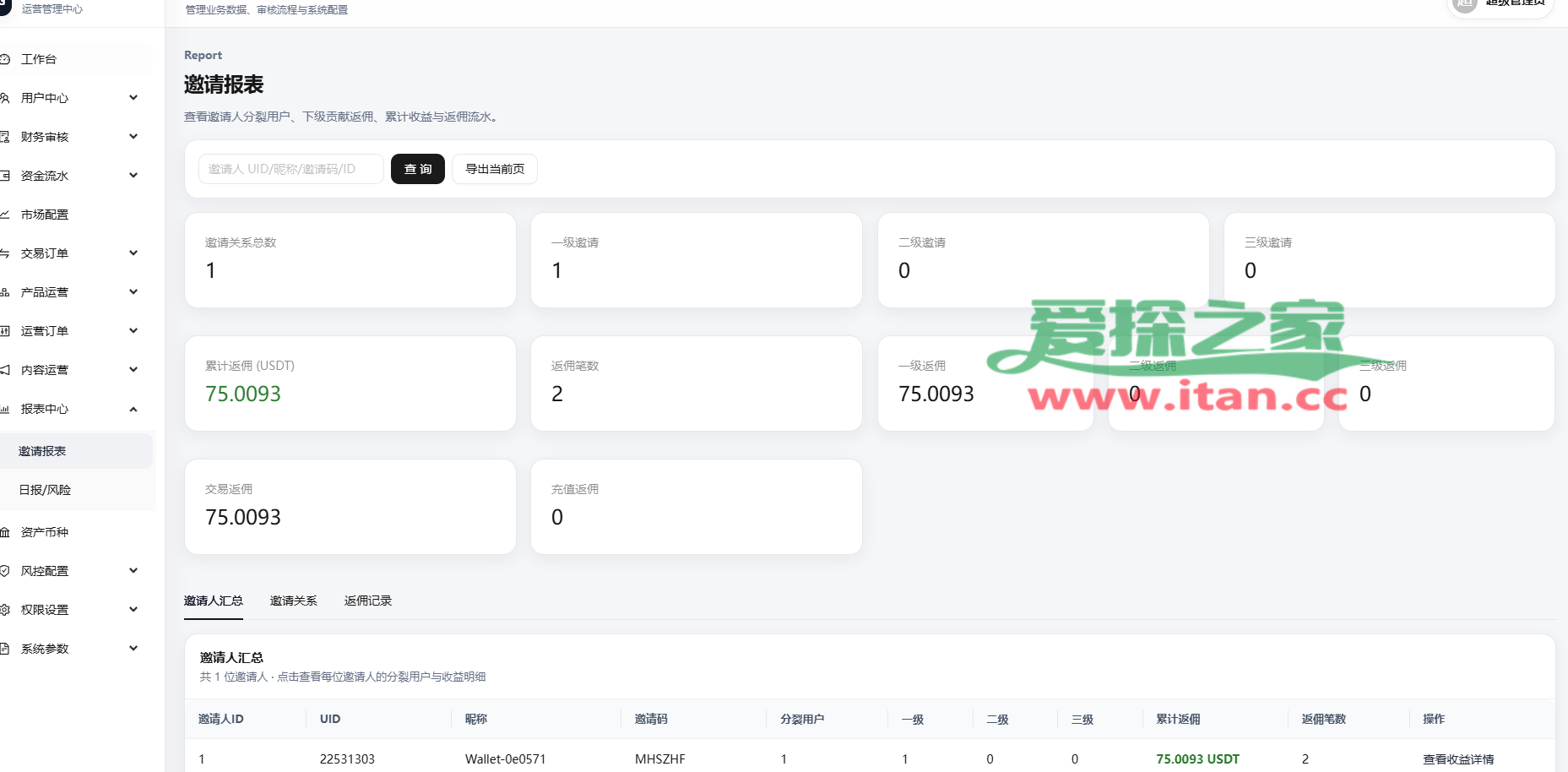The image size is (1568, 772).
Task: Click the 一级返佣 stat card
Action: 986,383
